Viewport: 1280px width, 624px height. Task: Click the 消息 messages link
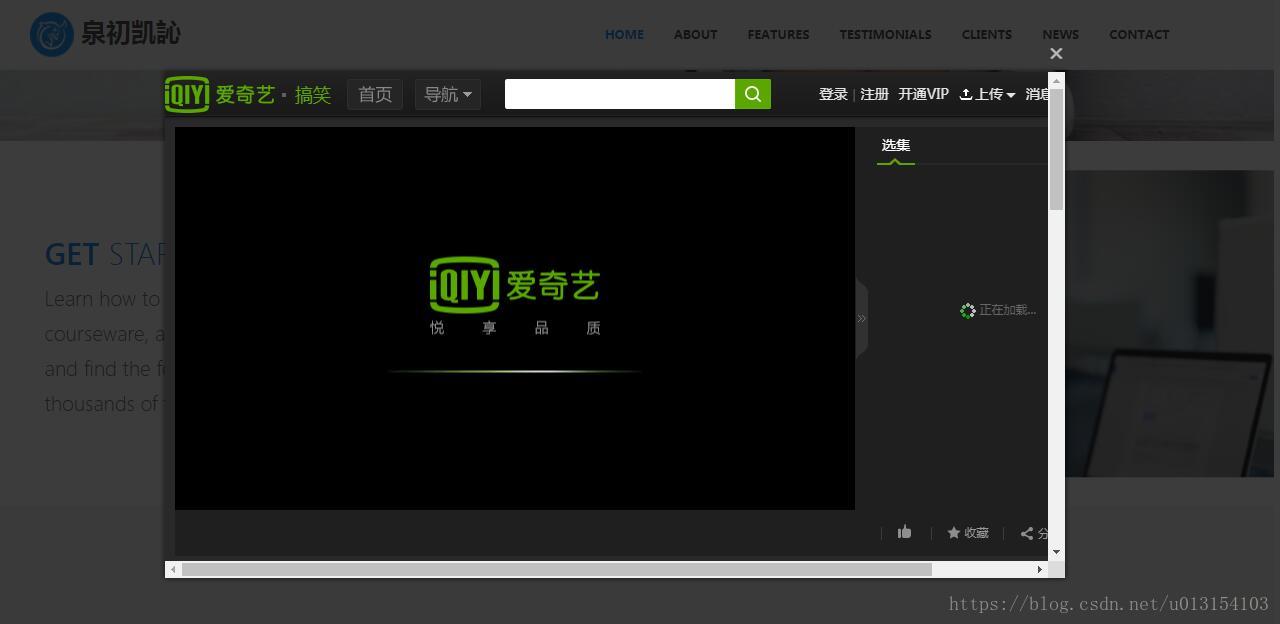[1037, 94]
